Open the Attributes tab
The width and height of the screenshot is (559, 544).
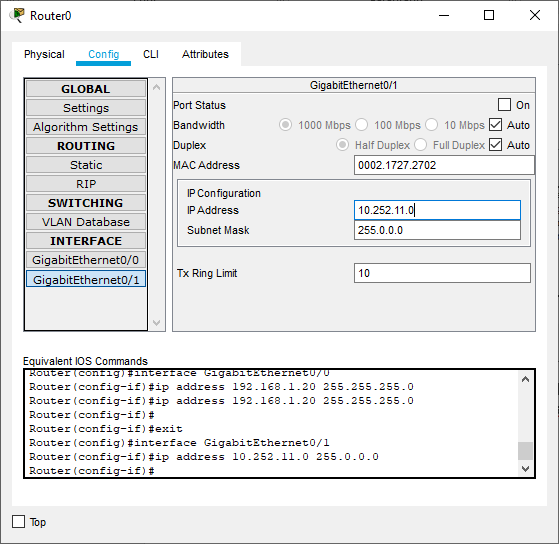pyautogui.click(x=205, y=54)
